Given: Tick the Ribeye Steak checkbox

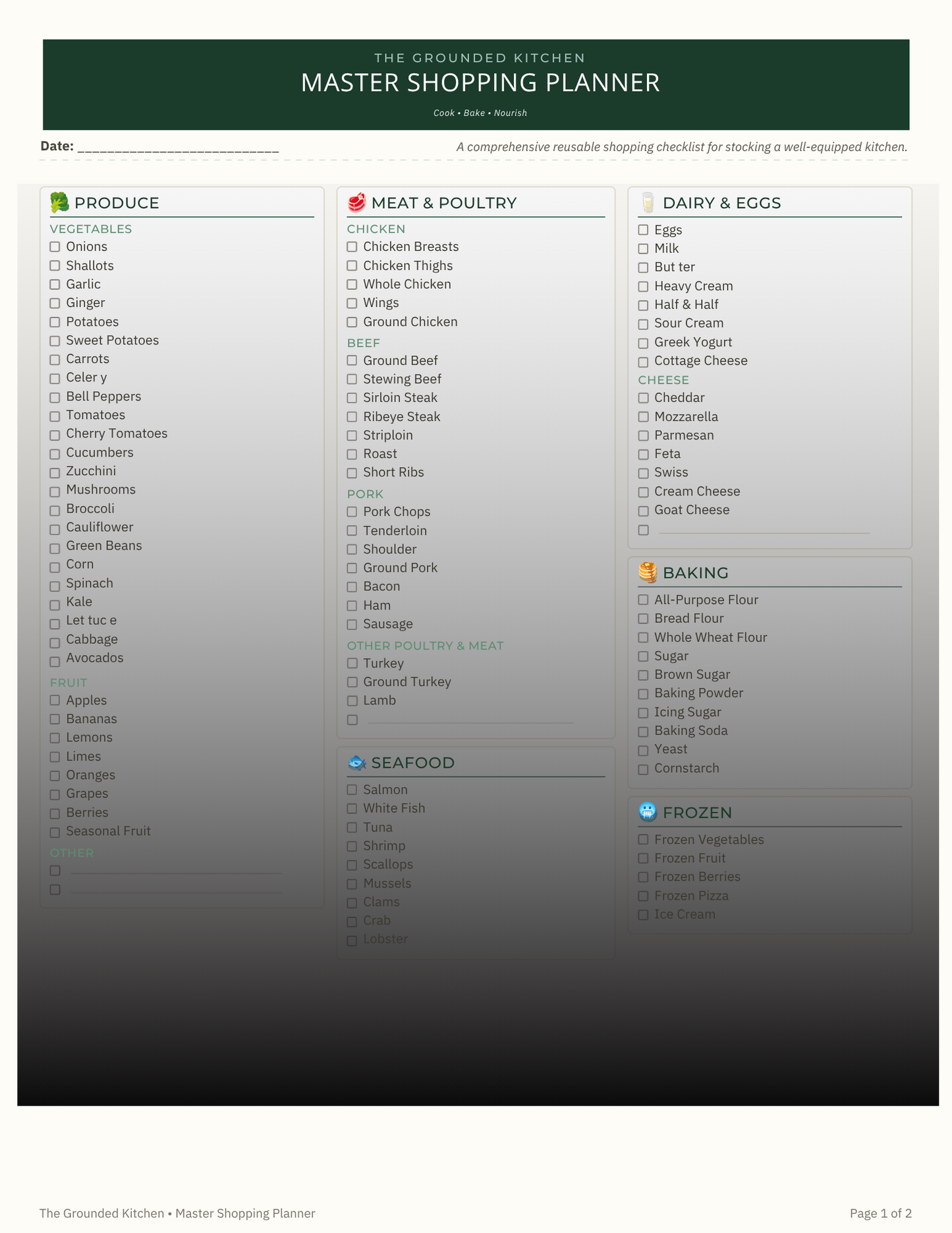Looking at the screenshot, I should point(352,416).
